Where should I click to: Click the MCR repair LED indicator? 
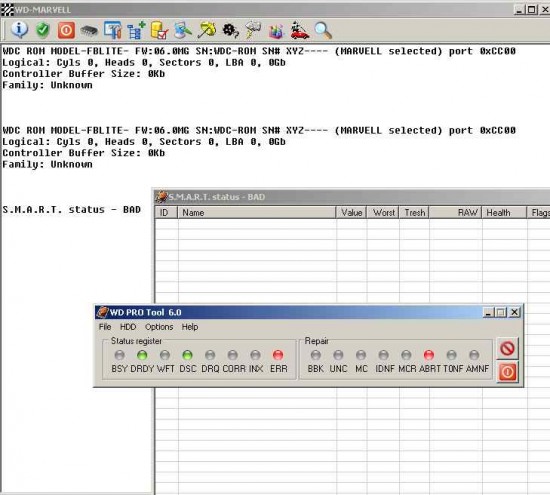(x=406, y=355)
